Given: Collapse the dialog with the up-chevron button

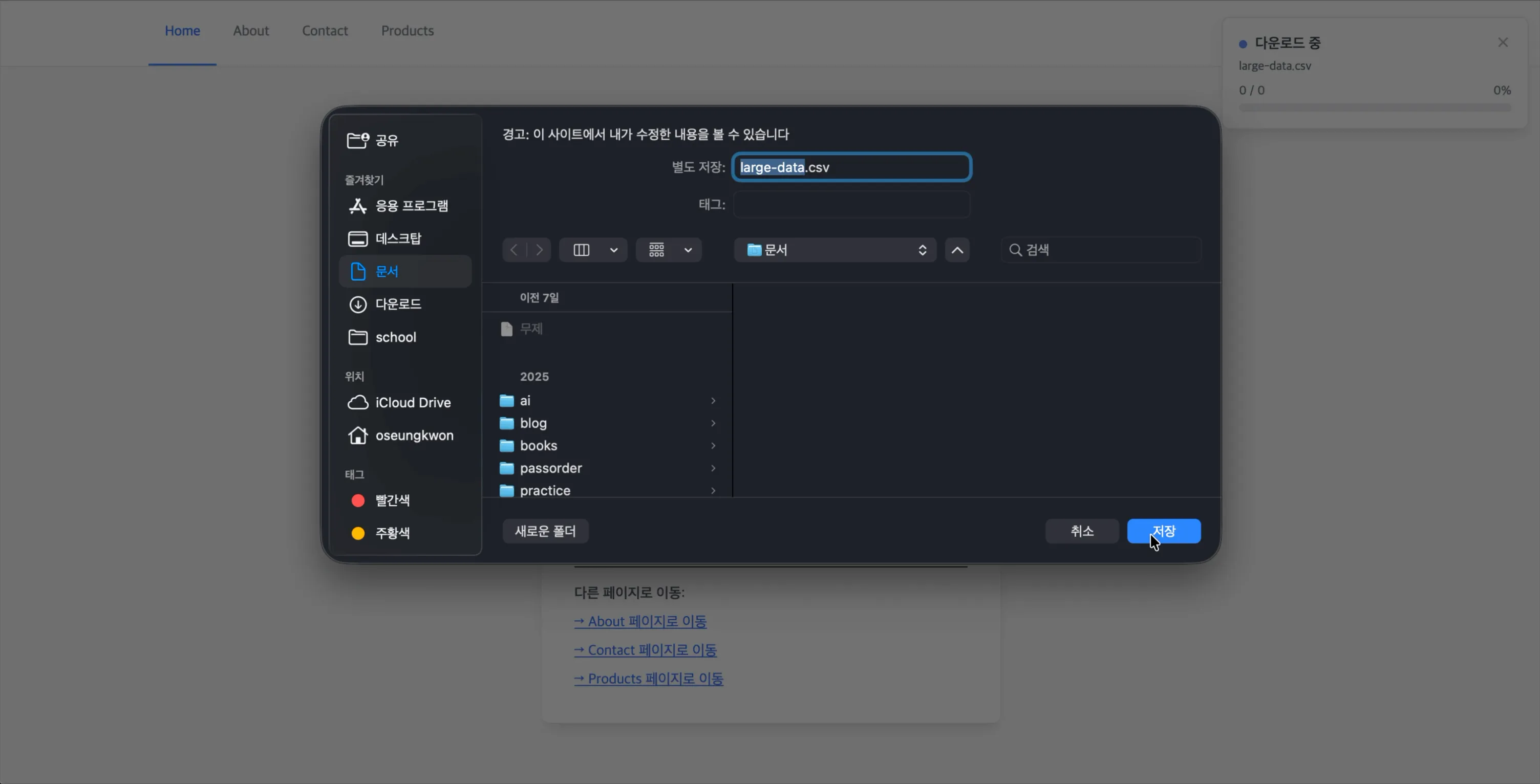Looking at the screenshot, I should 957,250.
